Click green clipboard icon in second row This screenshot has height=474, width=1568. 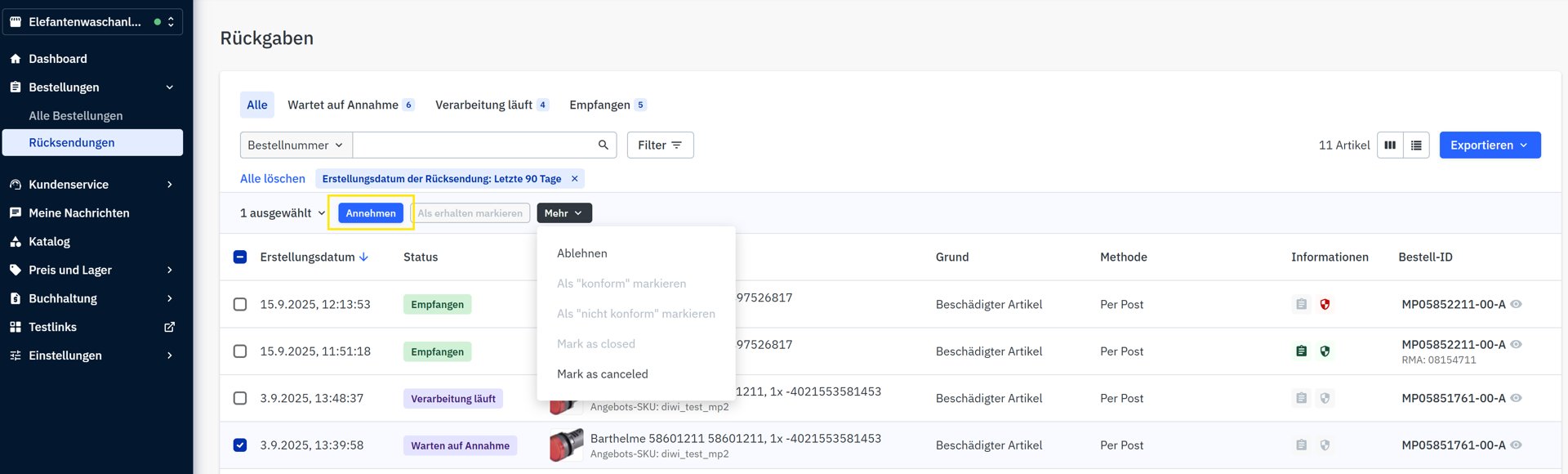tap(1301, 351)
